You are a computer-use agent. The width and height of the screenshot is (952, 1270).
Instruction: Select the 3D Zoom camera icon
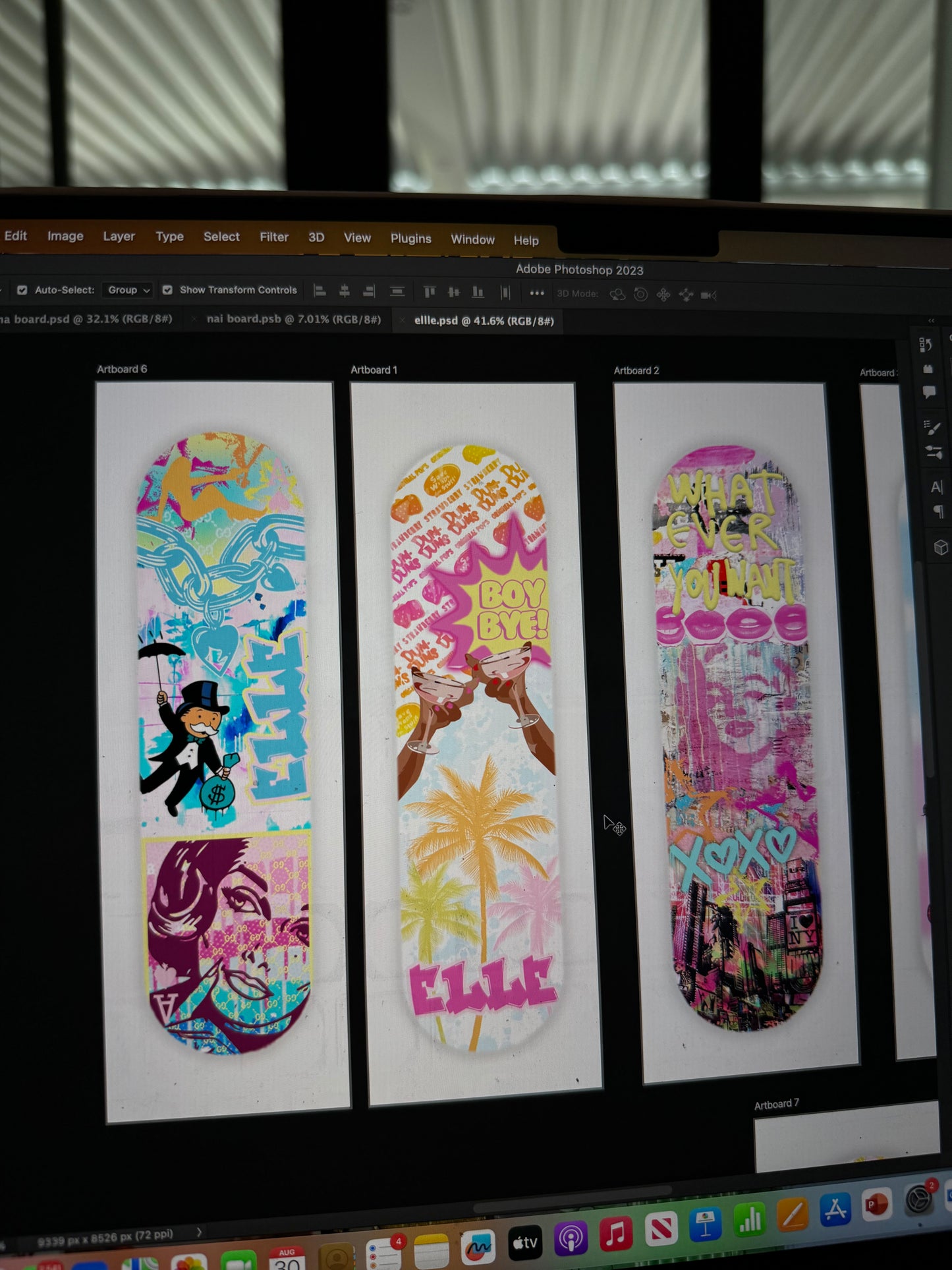(x=709, y=295)
